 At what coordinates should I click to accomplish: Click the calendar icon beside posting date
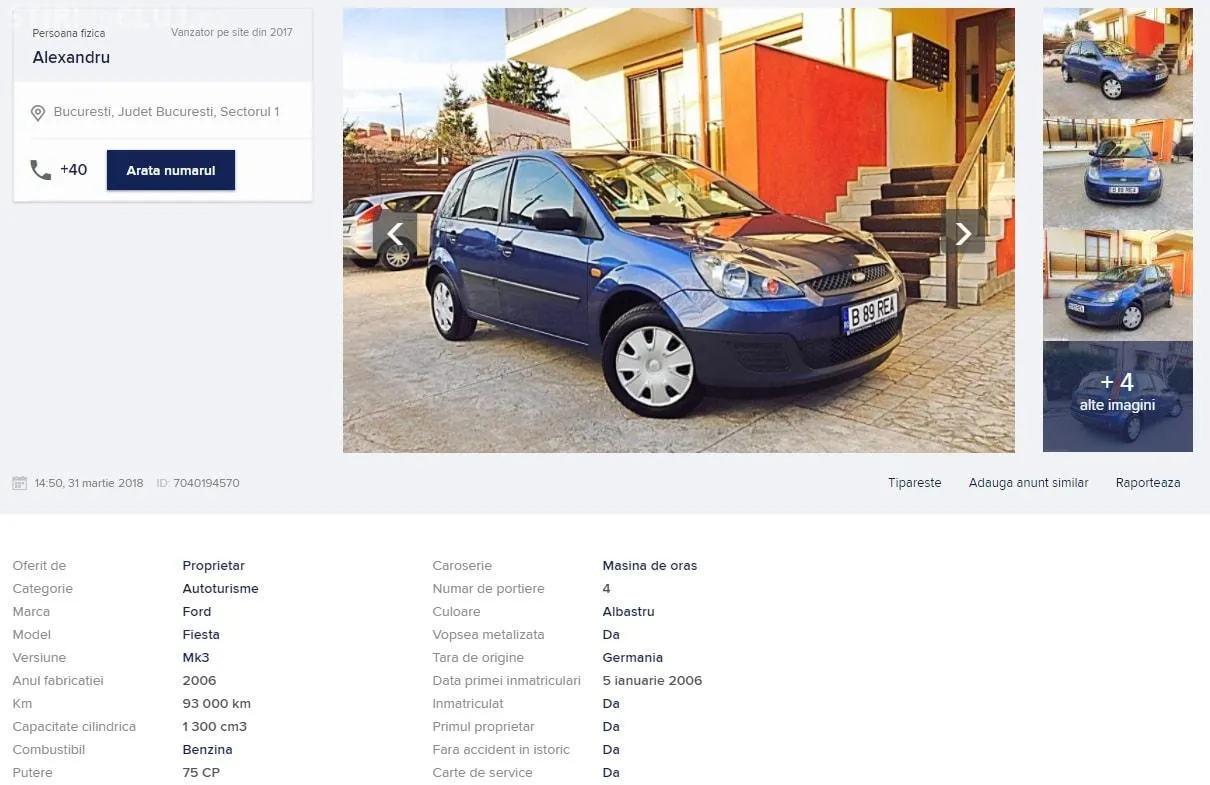click(20, 483)
